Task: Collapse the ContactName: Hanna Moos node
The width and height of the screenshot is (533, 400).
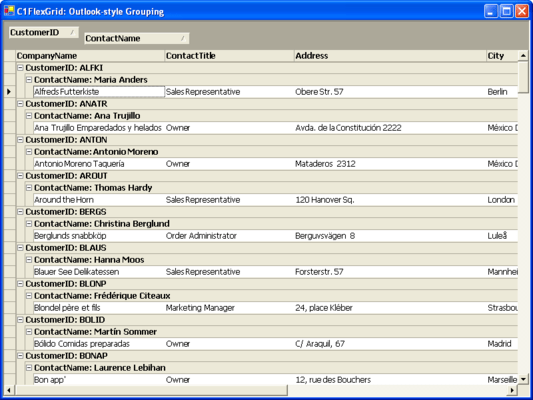Action: [x=29, y=260]
